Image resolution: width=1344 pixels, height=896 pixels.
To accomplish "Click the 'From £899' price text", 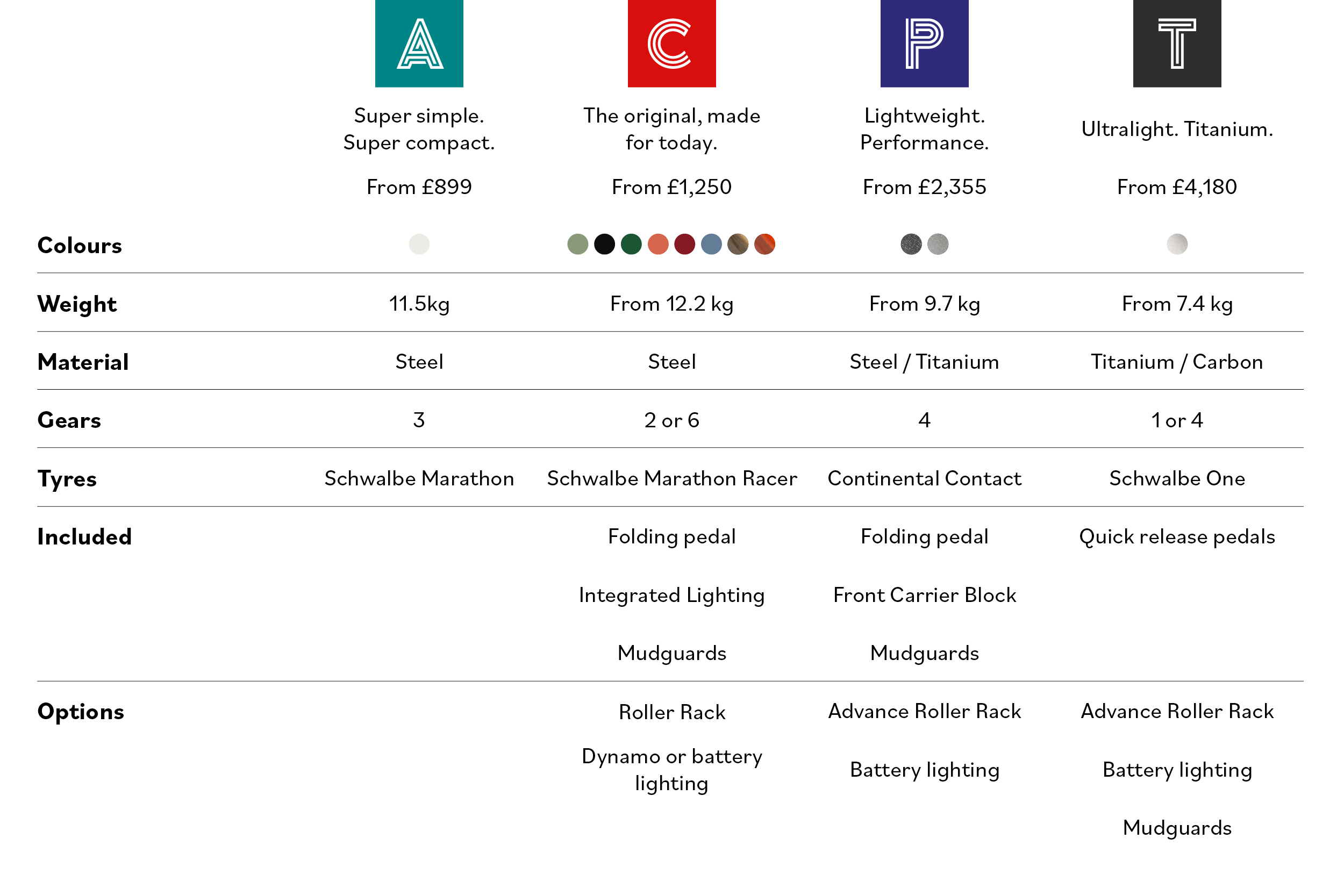I will (x=419, y=187).
